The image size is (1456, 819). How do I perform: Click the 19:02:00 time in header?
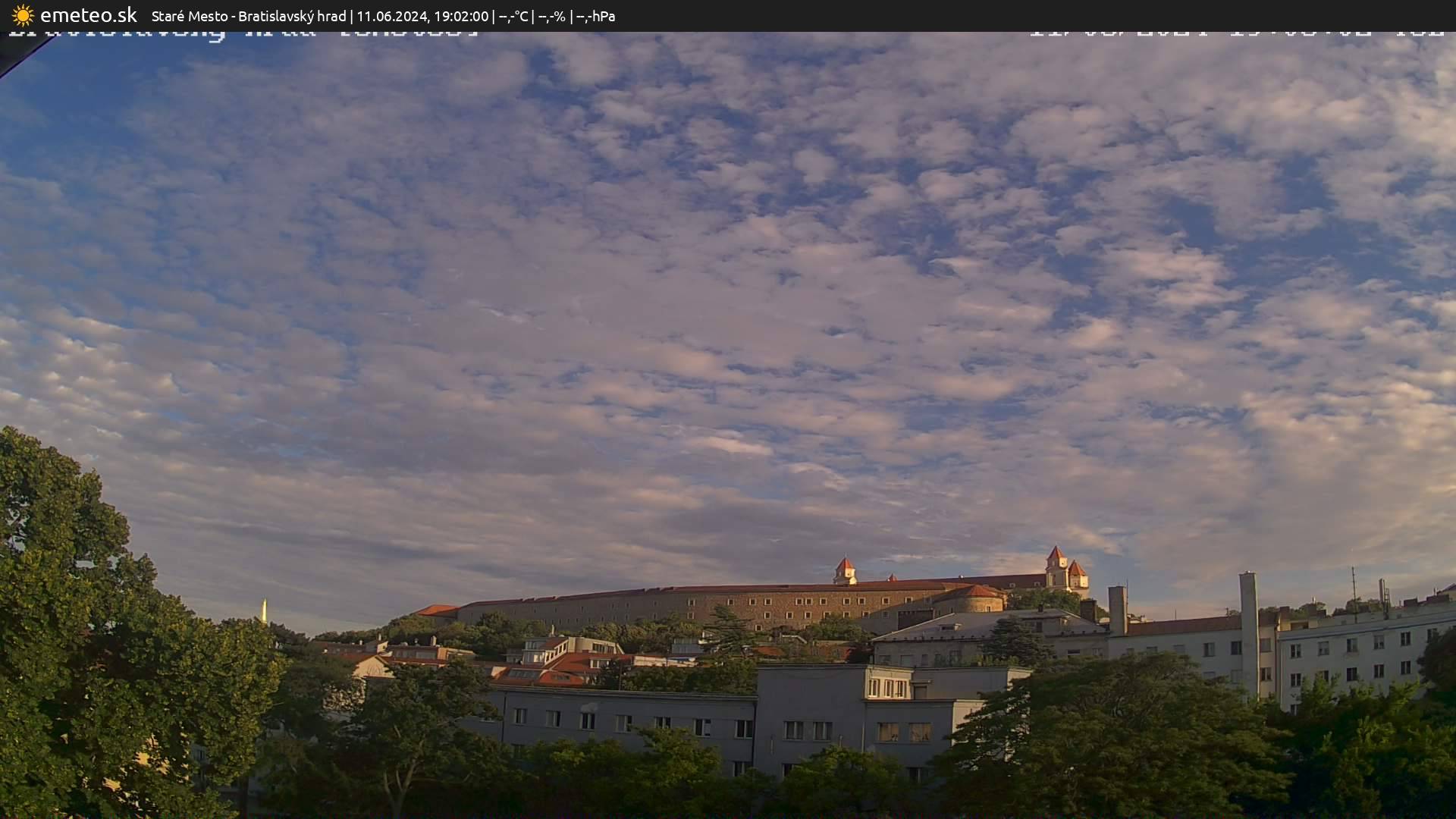point(461,16)
